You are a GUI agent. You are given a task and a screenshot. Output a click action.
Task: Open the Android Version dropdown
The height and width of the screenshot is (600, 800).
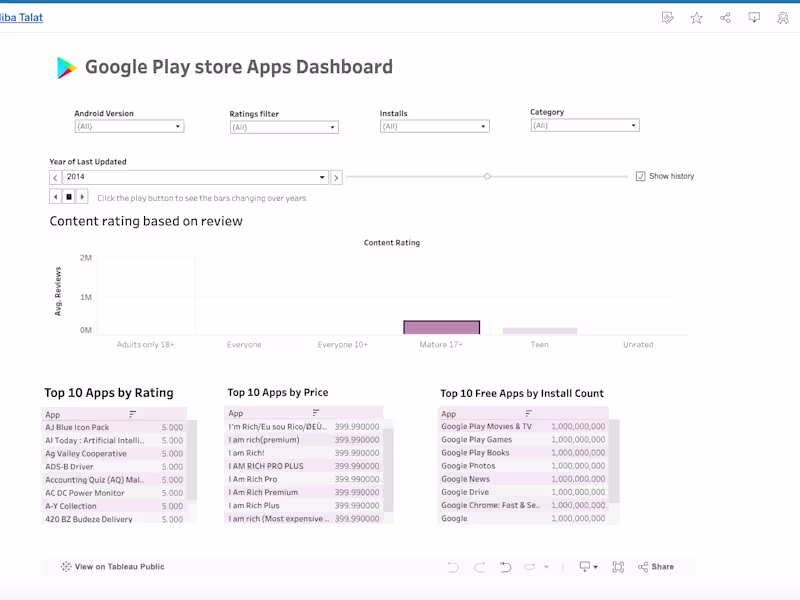129,127
